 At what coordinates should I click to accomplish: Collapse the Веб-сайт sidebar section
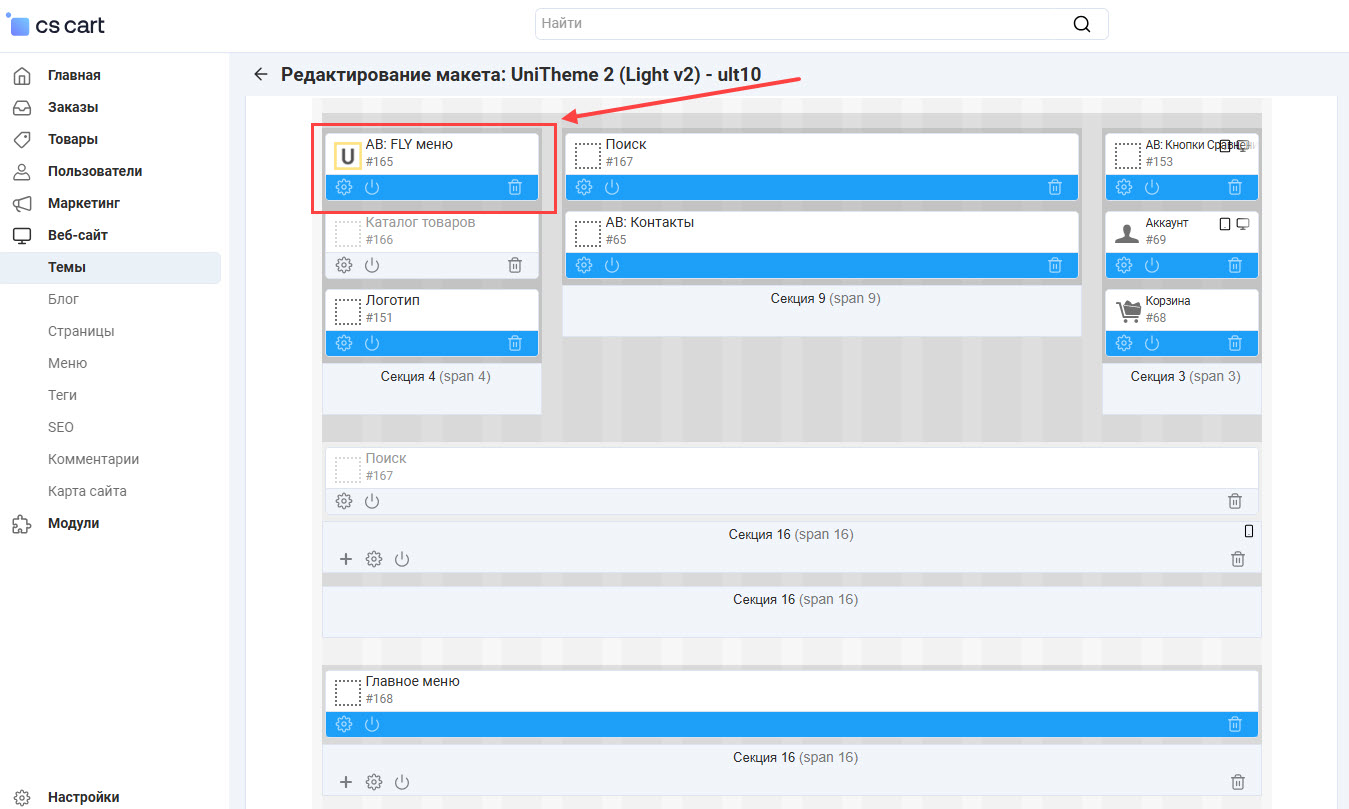(x=77, y=235)
